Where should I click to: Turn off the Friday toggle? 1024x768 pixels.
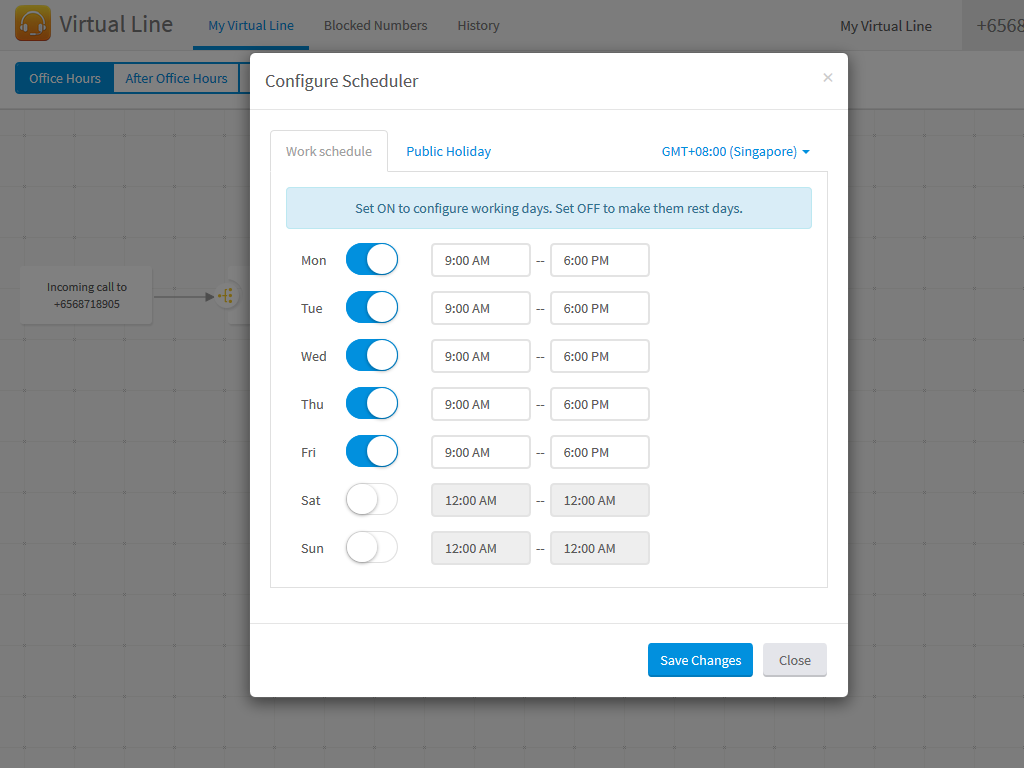[x=371, y=451]
